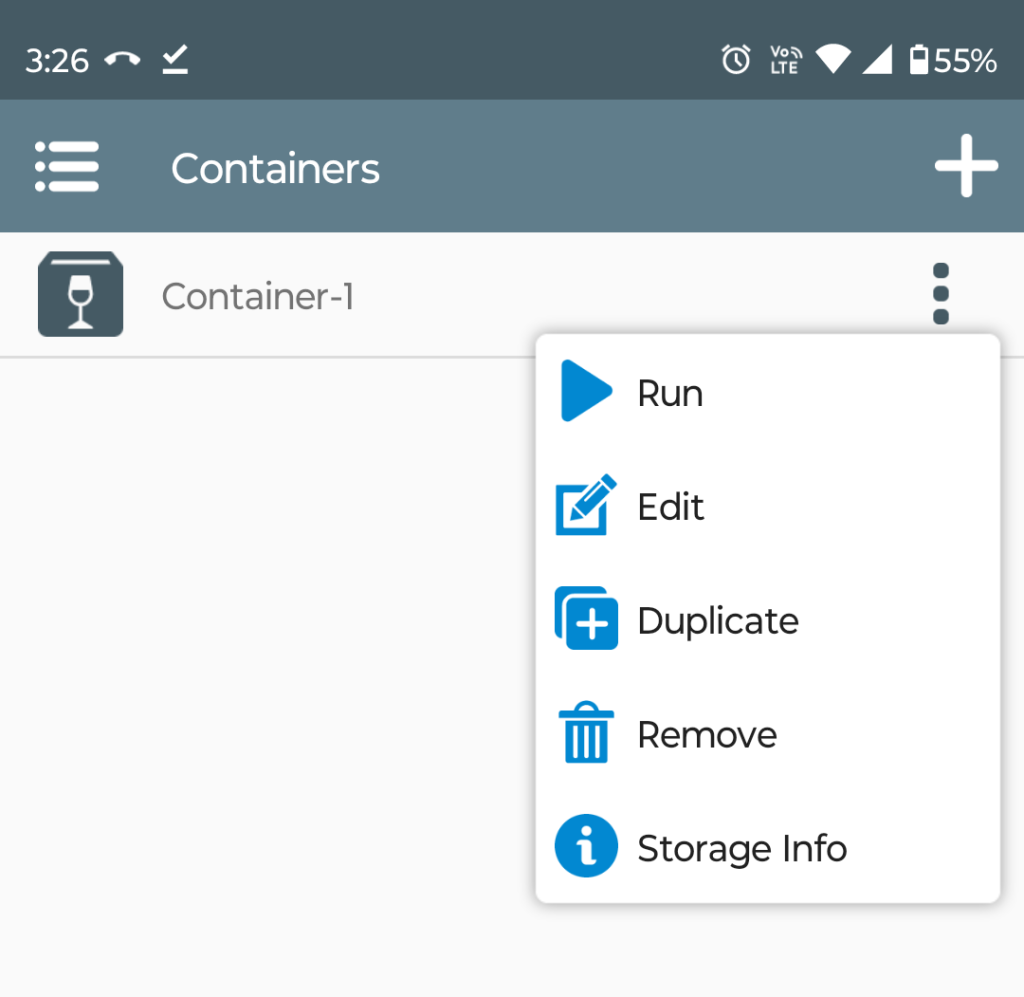The width and height of the screenshot is (1024, 997).
Task: Tap the alarm clock status icon
Action: coord(735,60)
